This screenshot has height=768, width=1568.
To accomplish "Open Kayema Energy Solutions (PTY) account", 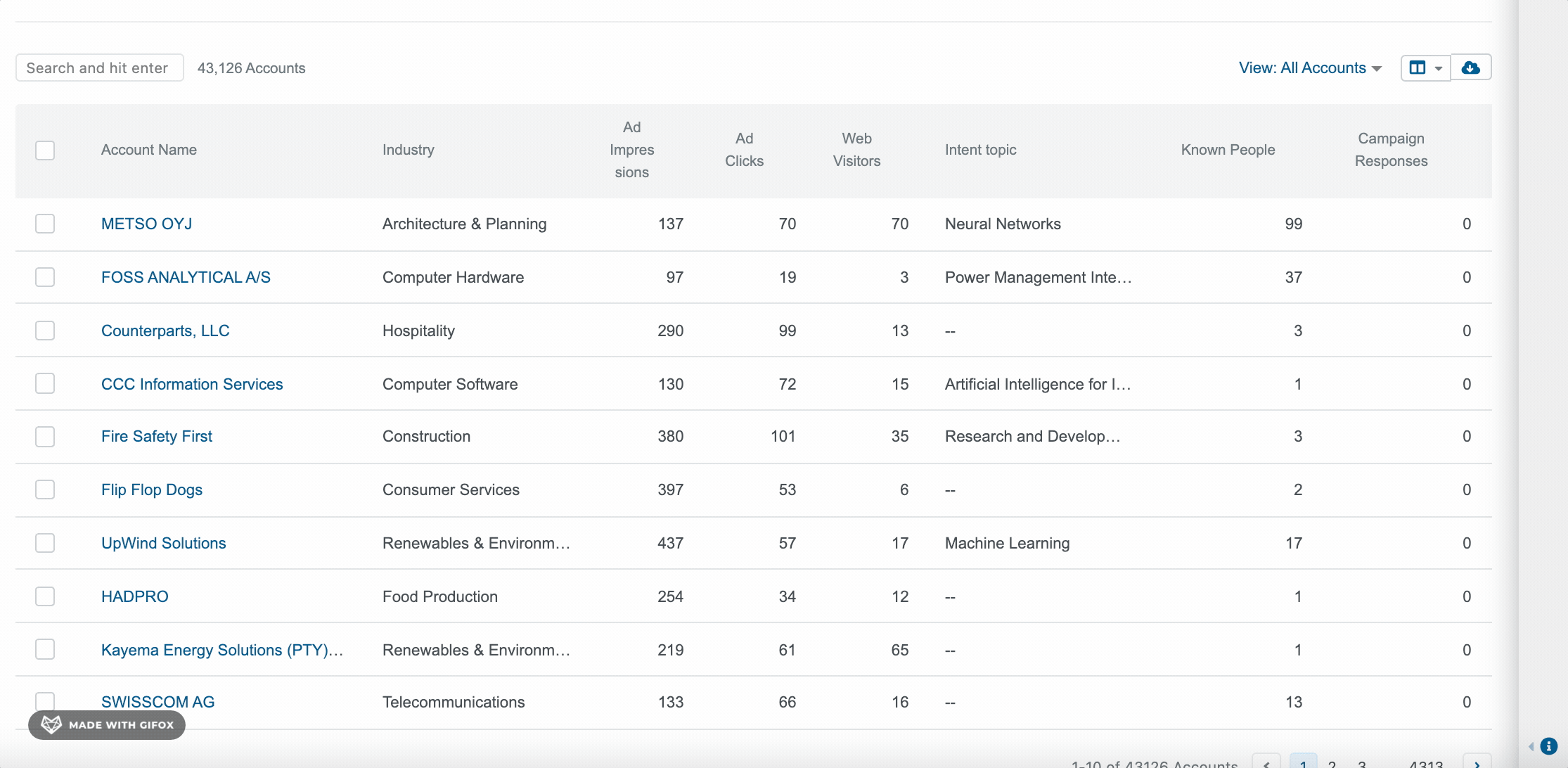I will pos(222,650).
